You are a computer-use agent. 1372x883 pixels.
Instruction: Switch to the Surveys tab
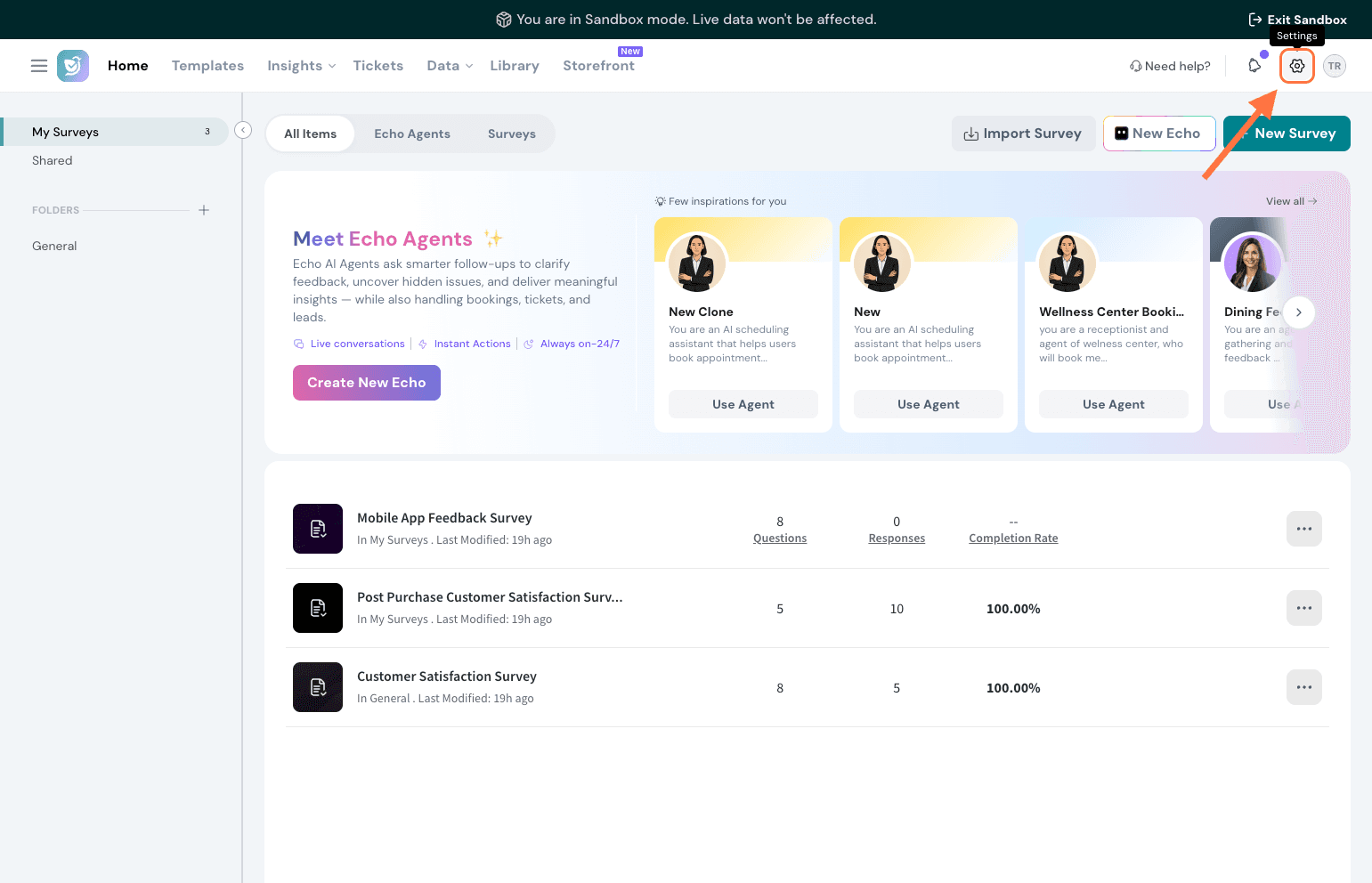[x=511, y=134]
